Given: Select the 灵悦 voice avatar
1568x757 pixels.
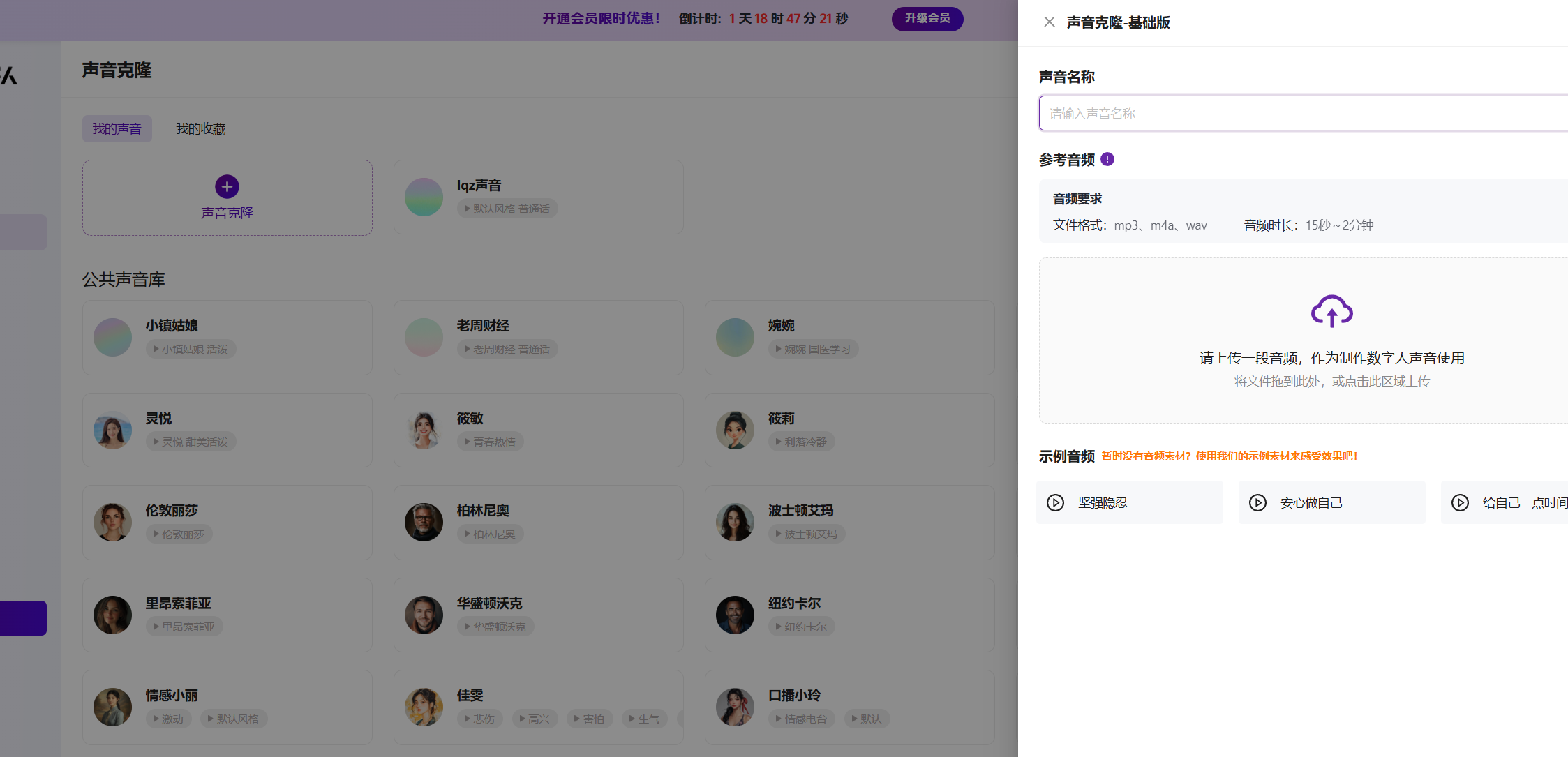Looking at the screenshot, I should point(112,430).
